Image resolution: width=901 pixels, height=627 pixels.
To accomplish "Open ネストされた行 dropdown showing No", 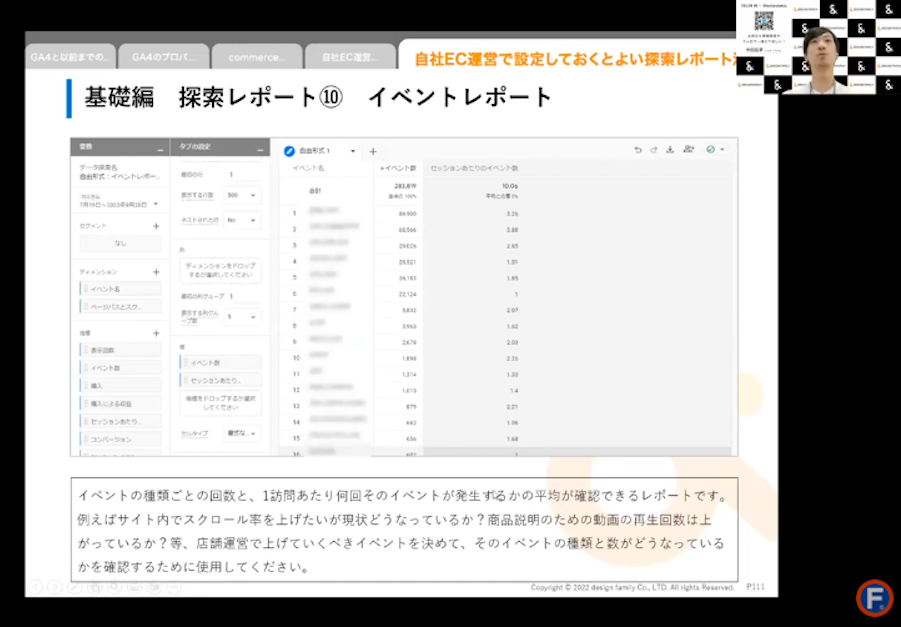I will tap(242, 220).
